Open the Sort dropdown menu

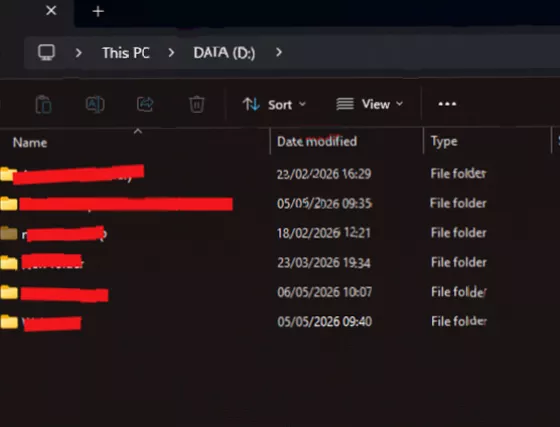tap(274, 105)
